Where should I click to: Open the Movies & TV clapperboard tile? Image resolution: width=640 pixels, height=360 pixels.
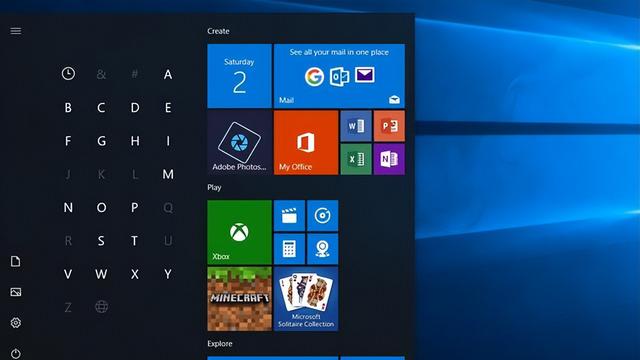289,215
